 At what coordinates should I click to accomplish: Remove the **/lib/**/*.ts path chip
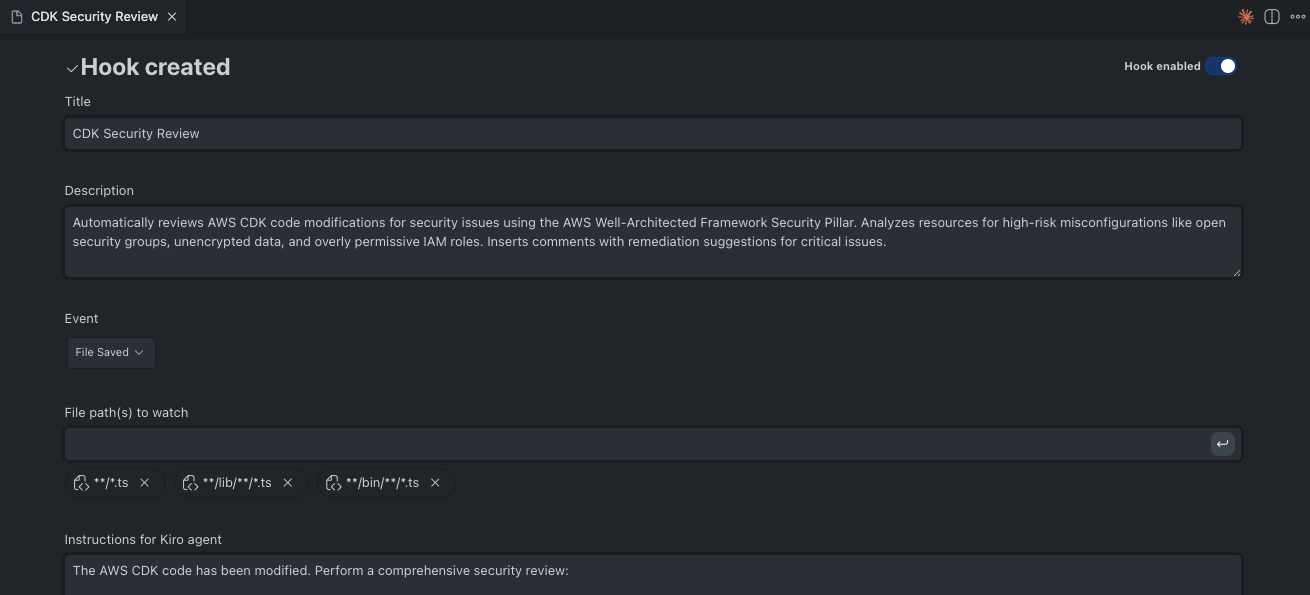click(x=288, y=483)
